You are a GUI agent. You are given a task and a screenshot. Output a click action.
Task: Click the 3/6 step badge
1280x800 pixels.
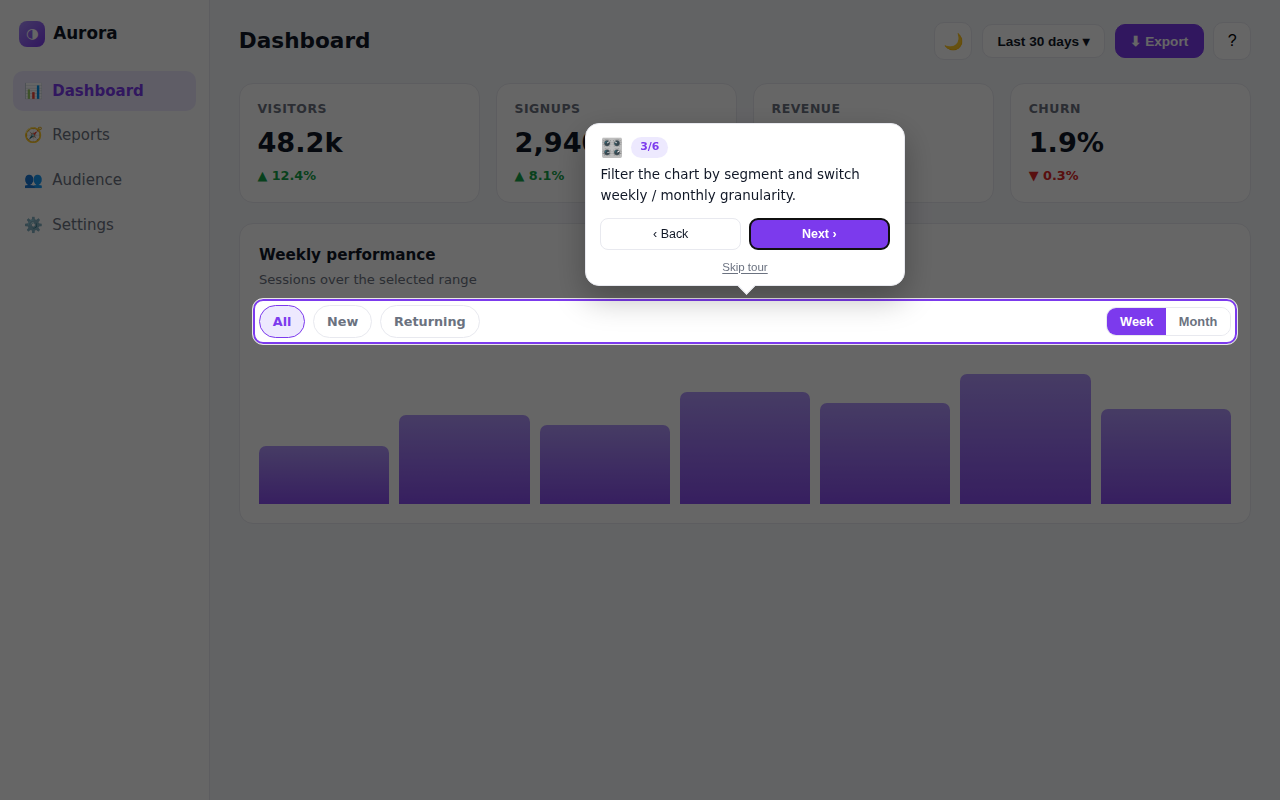pos(649,147)
